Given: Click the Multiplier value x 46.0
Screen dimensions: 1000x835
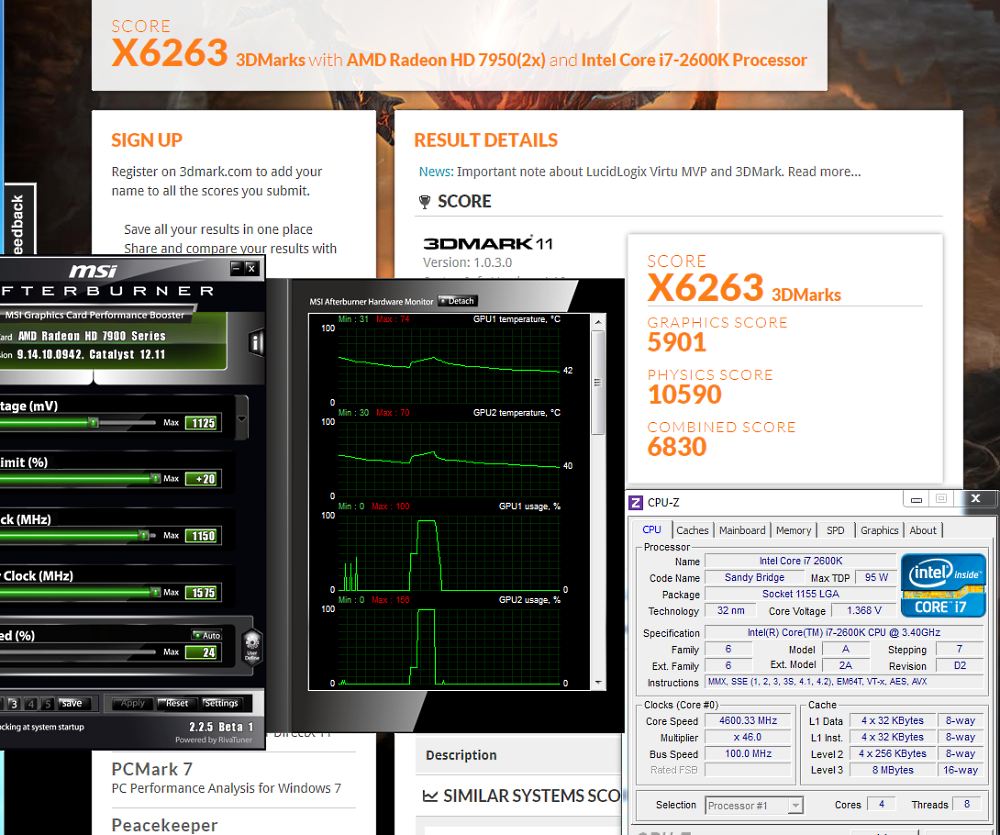Looking at the screenshot, I should 748,737.
